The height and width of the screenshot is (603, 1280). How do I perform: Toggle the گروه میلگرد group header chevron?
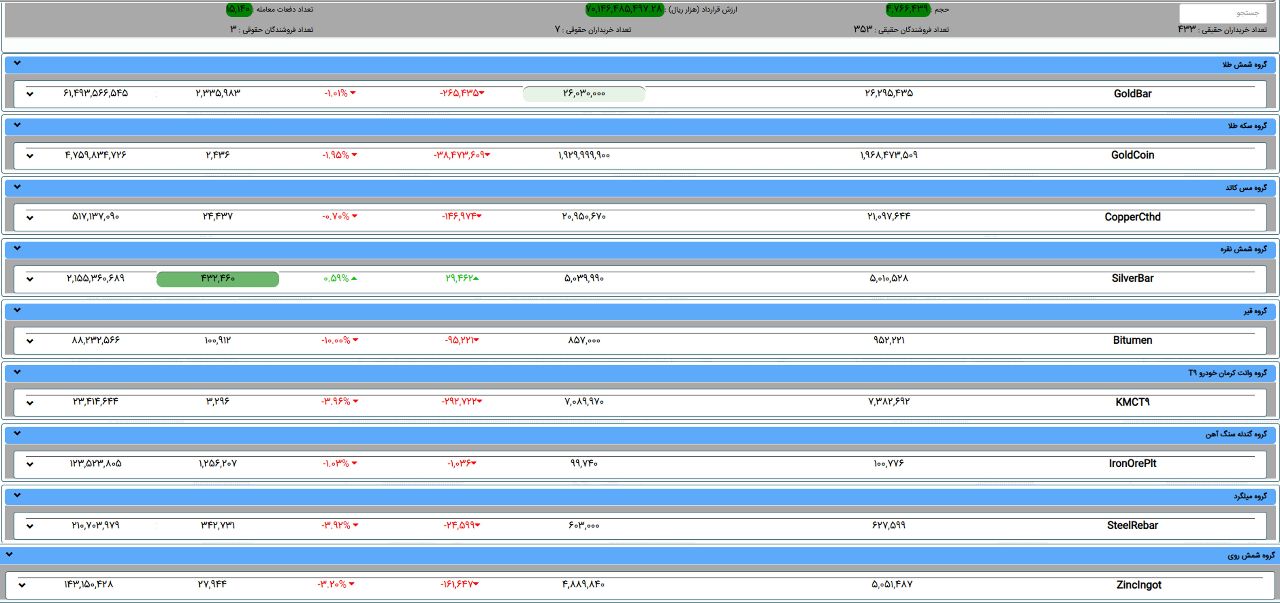click(17, 496)
